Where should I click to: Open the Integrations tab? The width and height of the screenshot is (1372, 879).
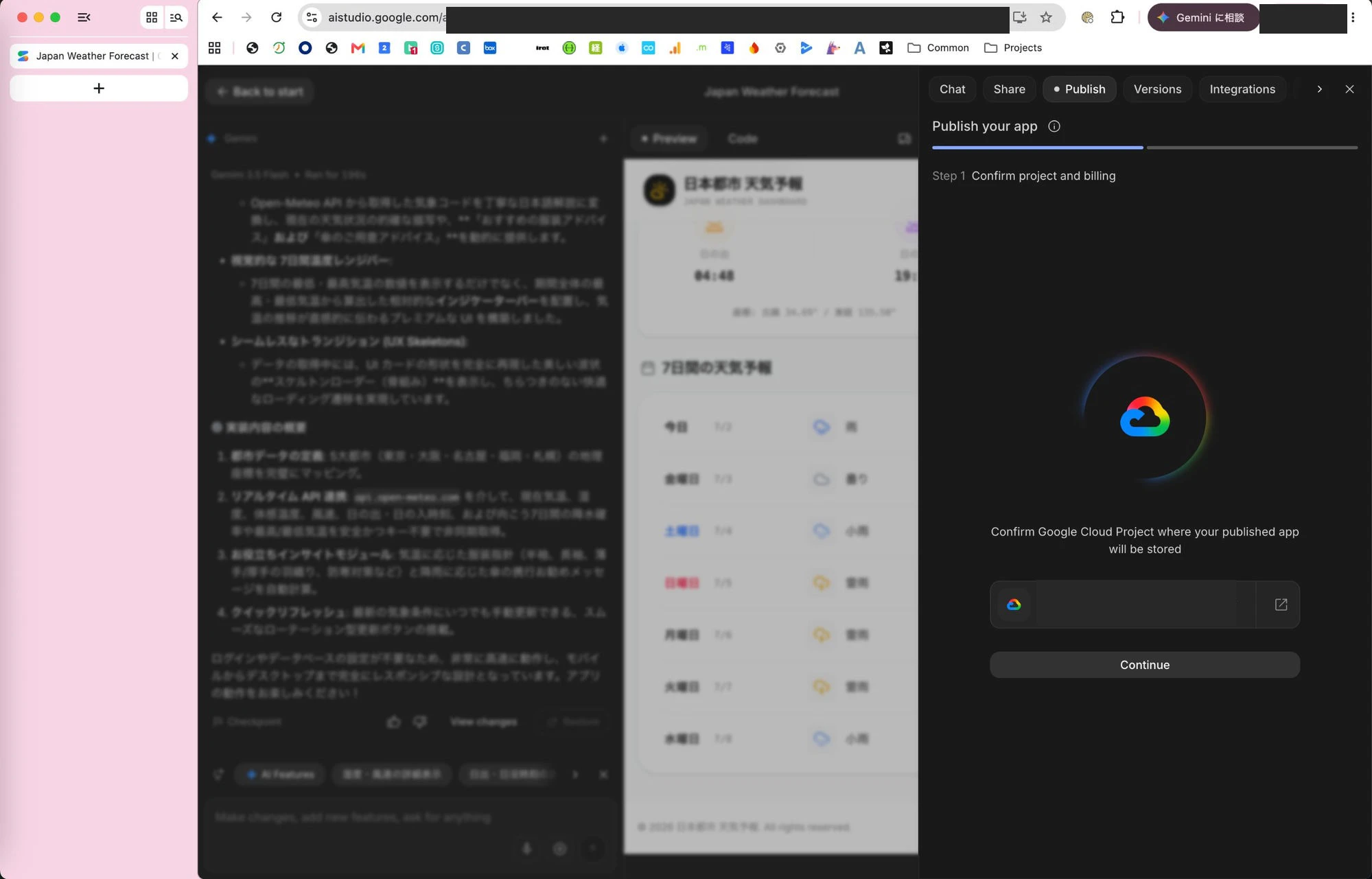click(x=1242, y=89)
